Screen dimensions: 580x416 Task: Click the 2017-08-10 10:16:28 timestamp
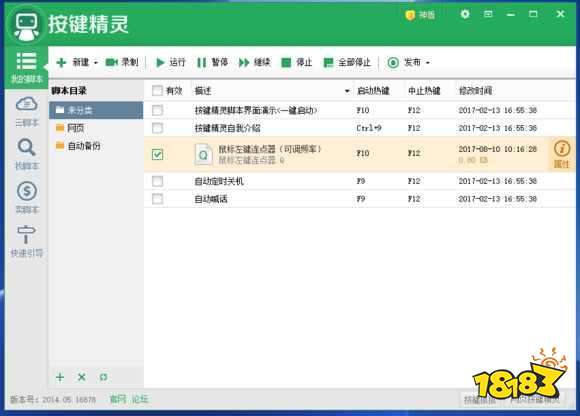498,149
